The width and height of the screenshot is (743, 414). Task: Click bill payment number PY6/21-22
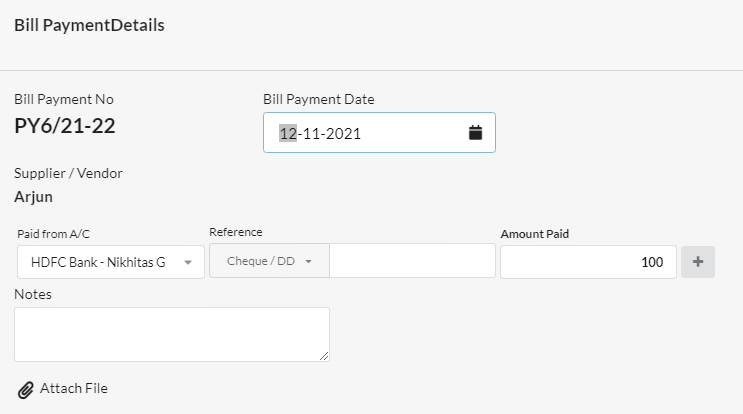[x=65, y=126]
